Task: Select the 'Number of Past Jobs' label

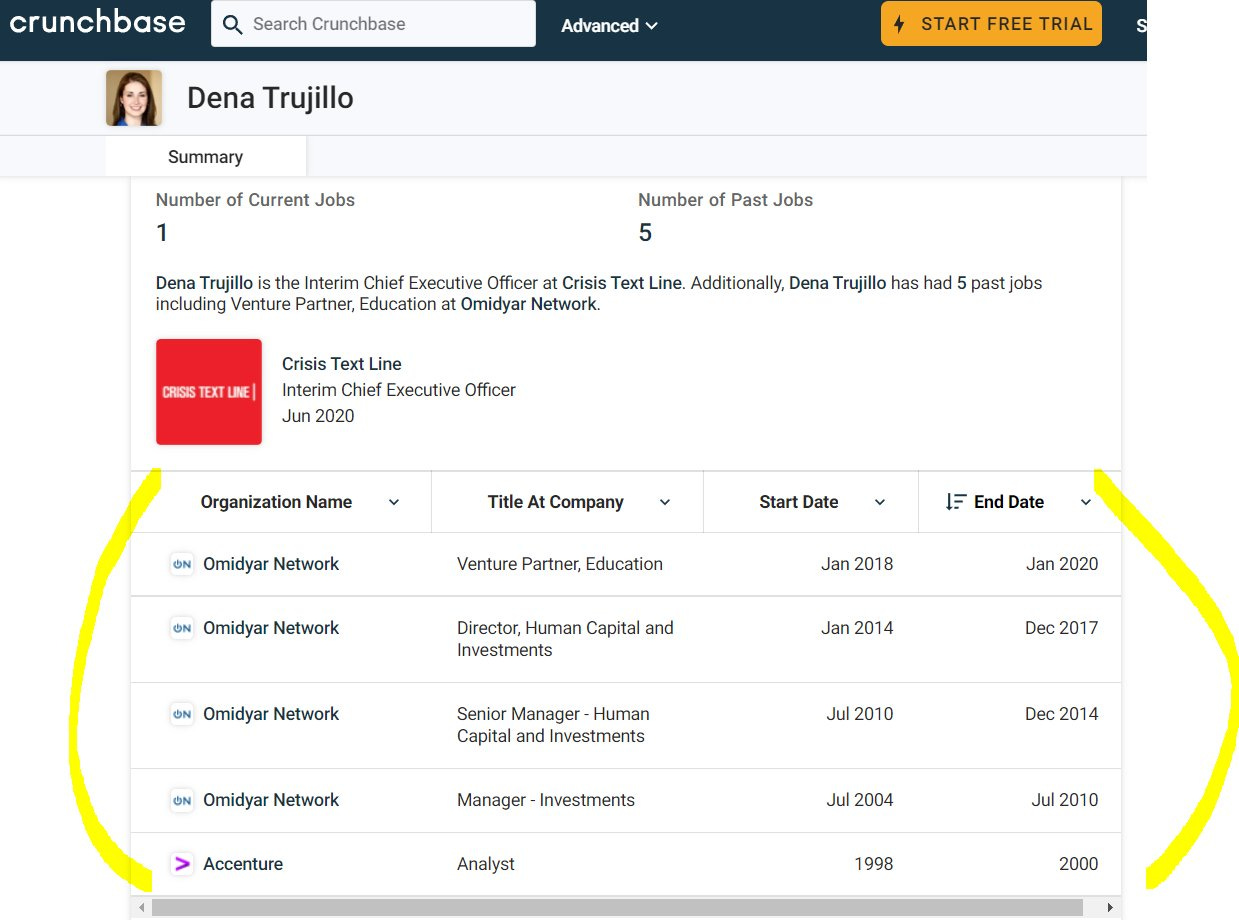Action: click(x=726, y=200)
